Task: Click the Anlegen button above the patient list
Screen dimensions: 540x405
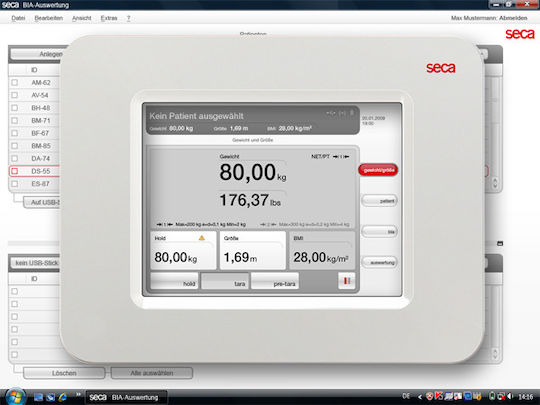Action: (x=37, y=54)
